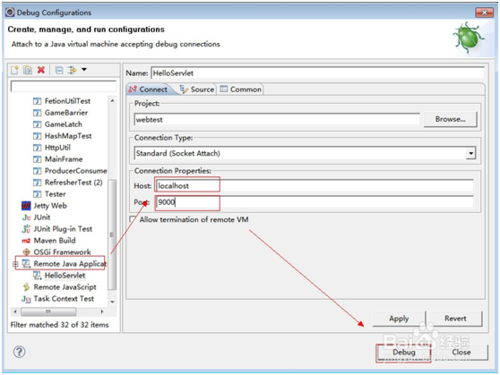Switch to the Connect tab

click(149, 89)
